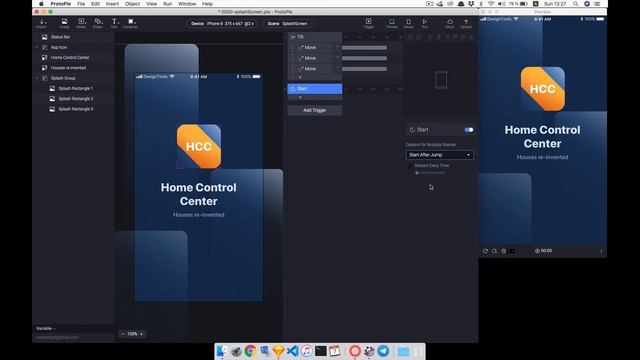
Task: Open Sketch from the Dock
Action: point(279,351)
